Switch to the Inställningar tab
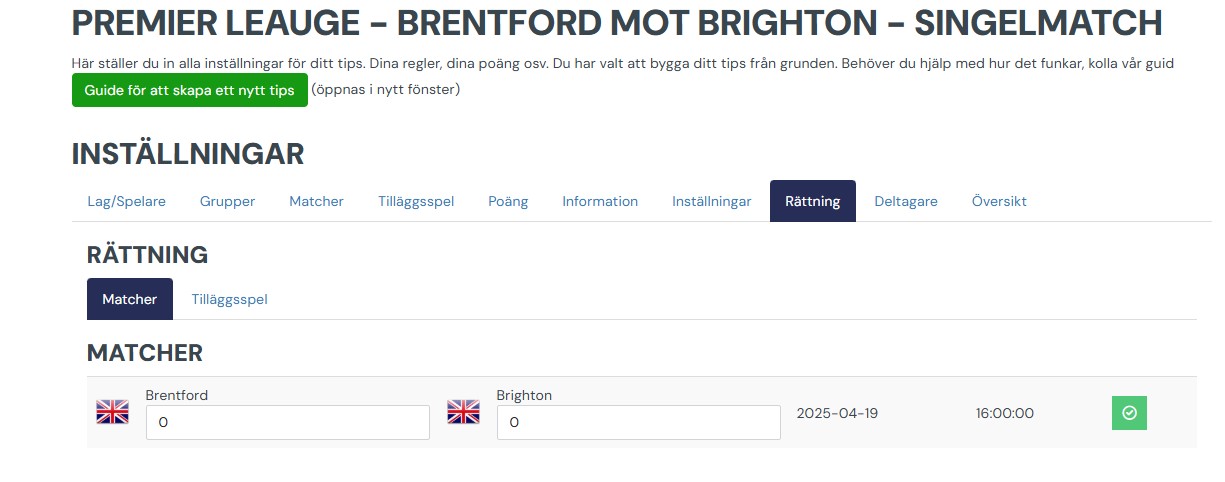The image size is (1225, 482). pos(711,201)
